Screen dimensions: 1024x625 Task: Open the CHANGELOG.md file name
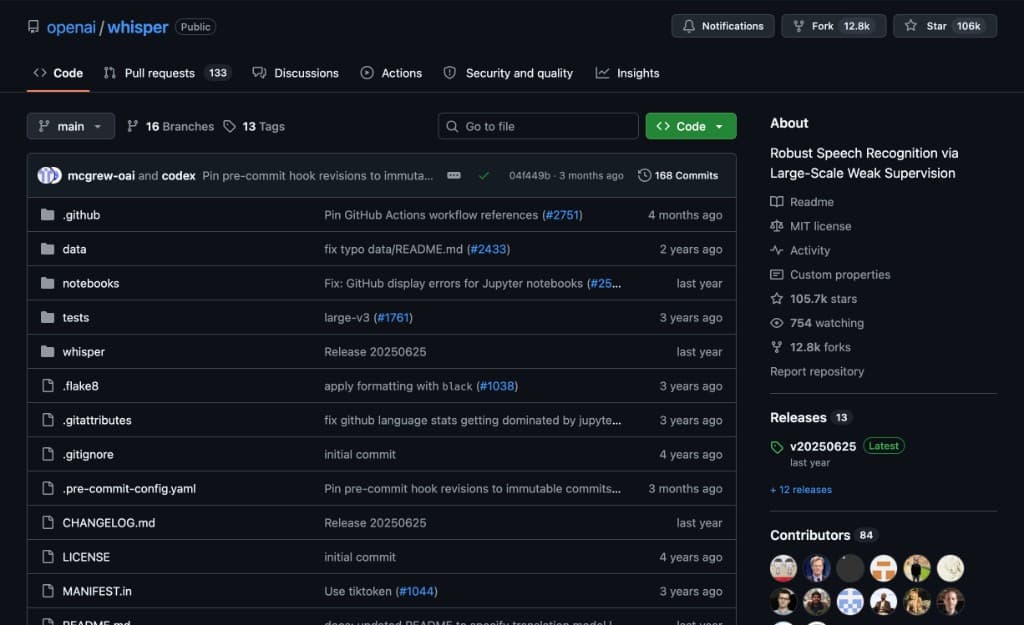(x=109, y=522)
